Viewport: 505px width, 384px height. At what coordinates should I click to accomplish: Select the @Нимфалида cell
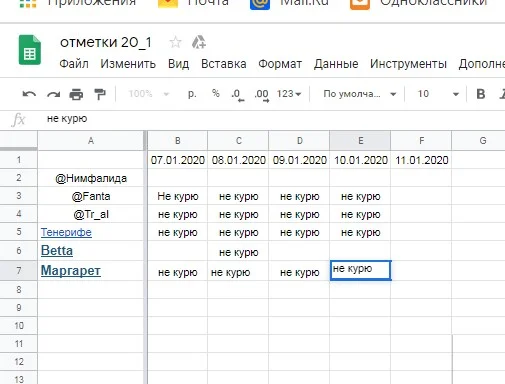[x=91, y=178]
